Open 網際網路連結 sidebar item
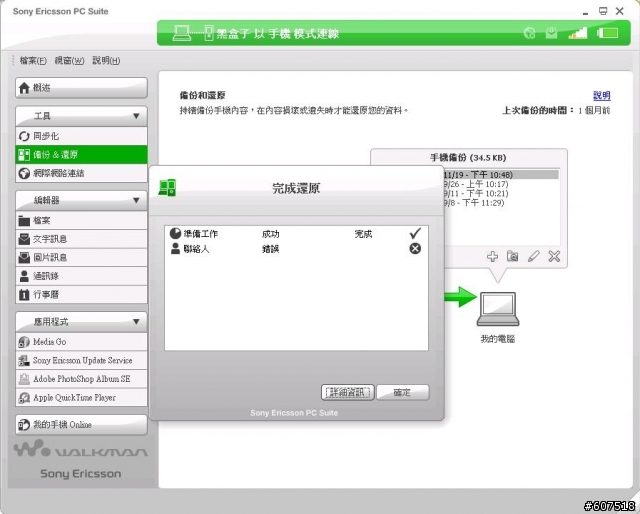640x514 pixels. [x=81, y=173]
